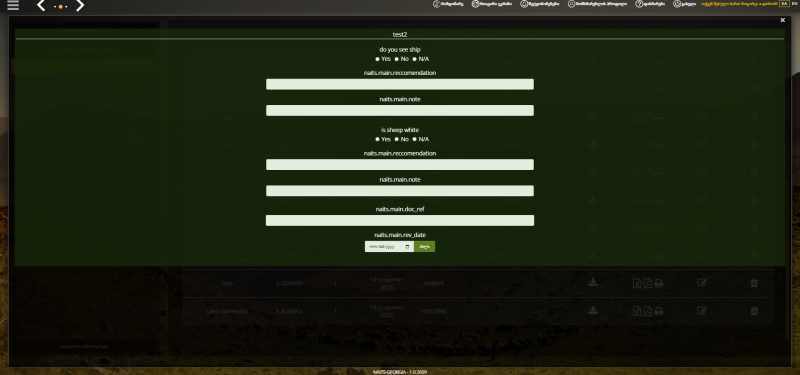800x375 pixels.
Task: Export Test row to PDF
Action: tap(647, 283)
